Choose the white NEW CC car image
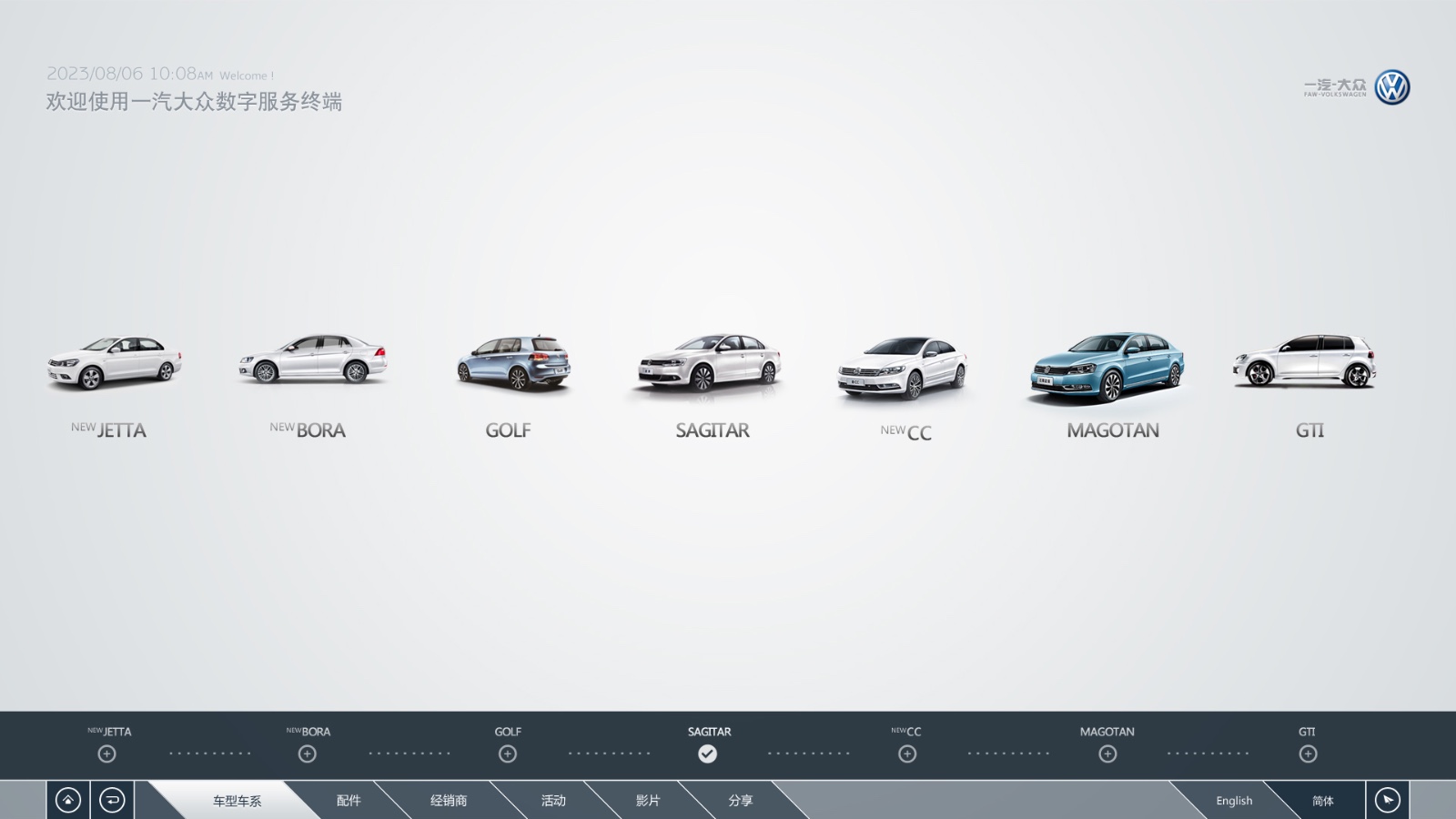The height and width of the screenshot is (819, 1456). 902,368
